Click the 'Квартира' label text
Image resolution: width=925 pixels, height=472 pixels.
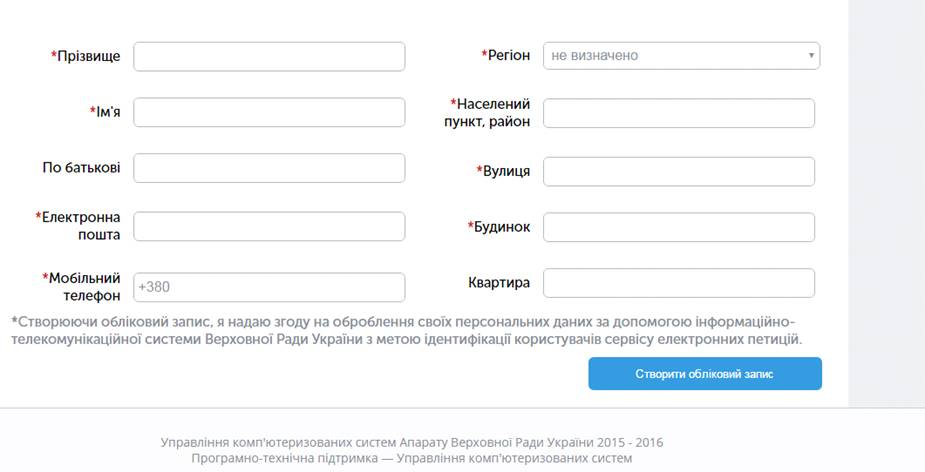[x=499, y=283]
